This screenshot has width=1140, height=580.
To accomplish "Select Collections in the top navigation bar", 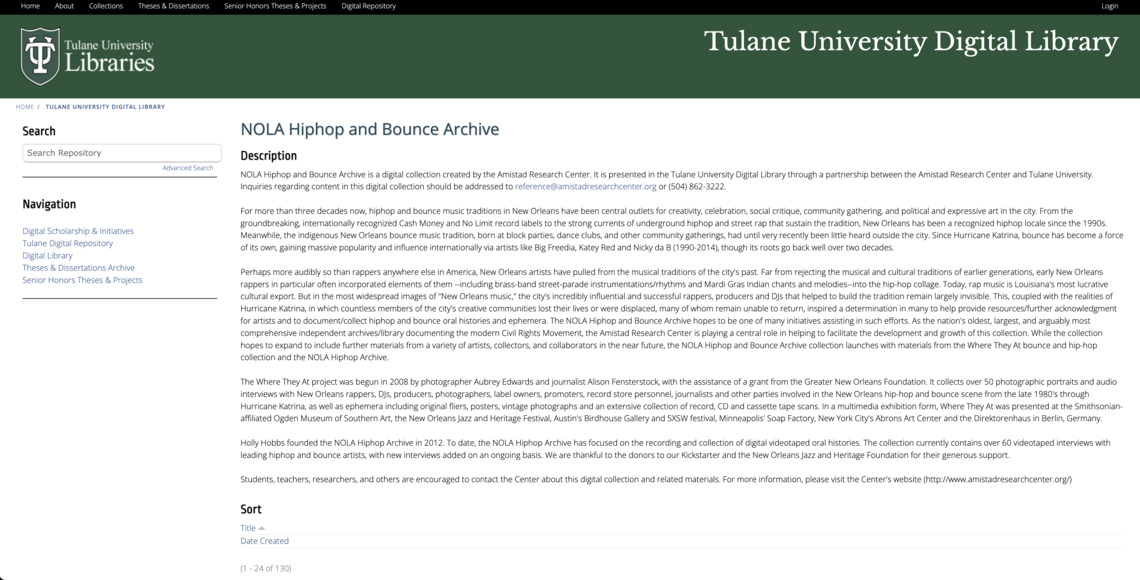I will pyautogui.click(x=106, y=5).
